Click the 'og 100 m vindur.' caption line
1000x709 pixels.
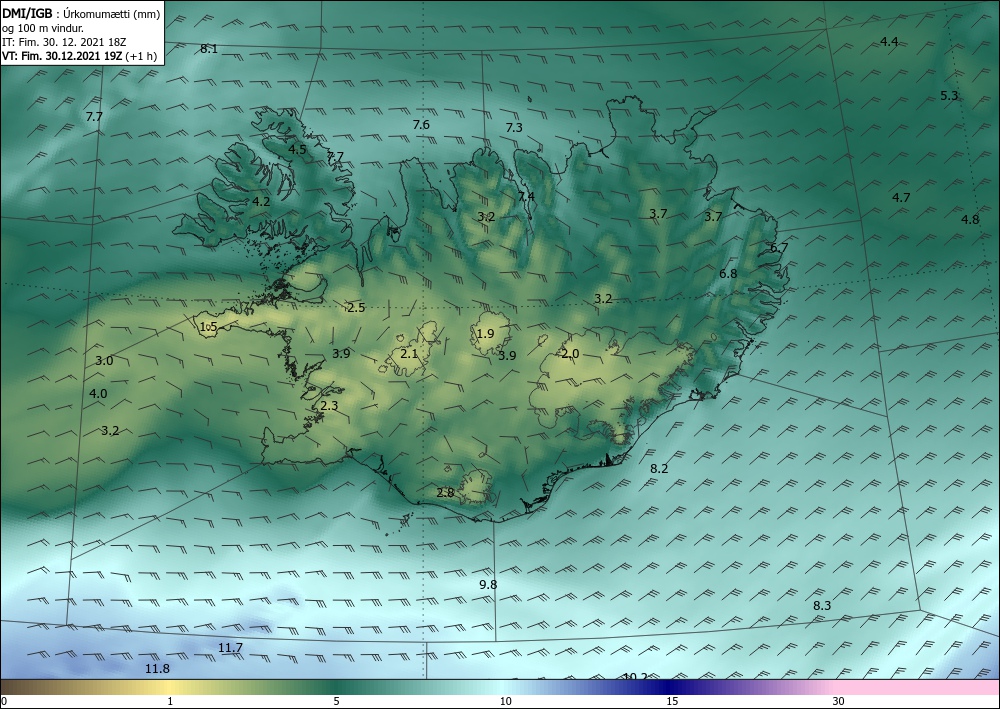coord(43,28)
